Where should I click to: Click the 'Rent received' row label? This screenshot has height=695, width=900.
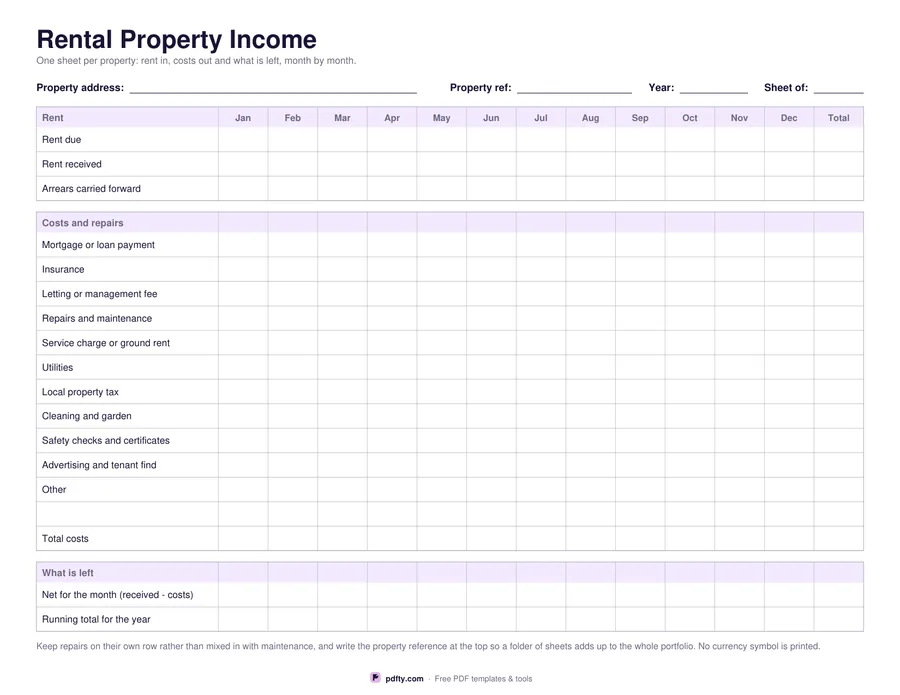tap(72, 164)
